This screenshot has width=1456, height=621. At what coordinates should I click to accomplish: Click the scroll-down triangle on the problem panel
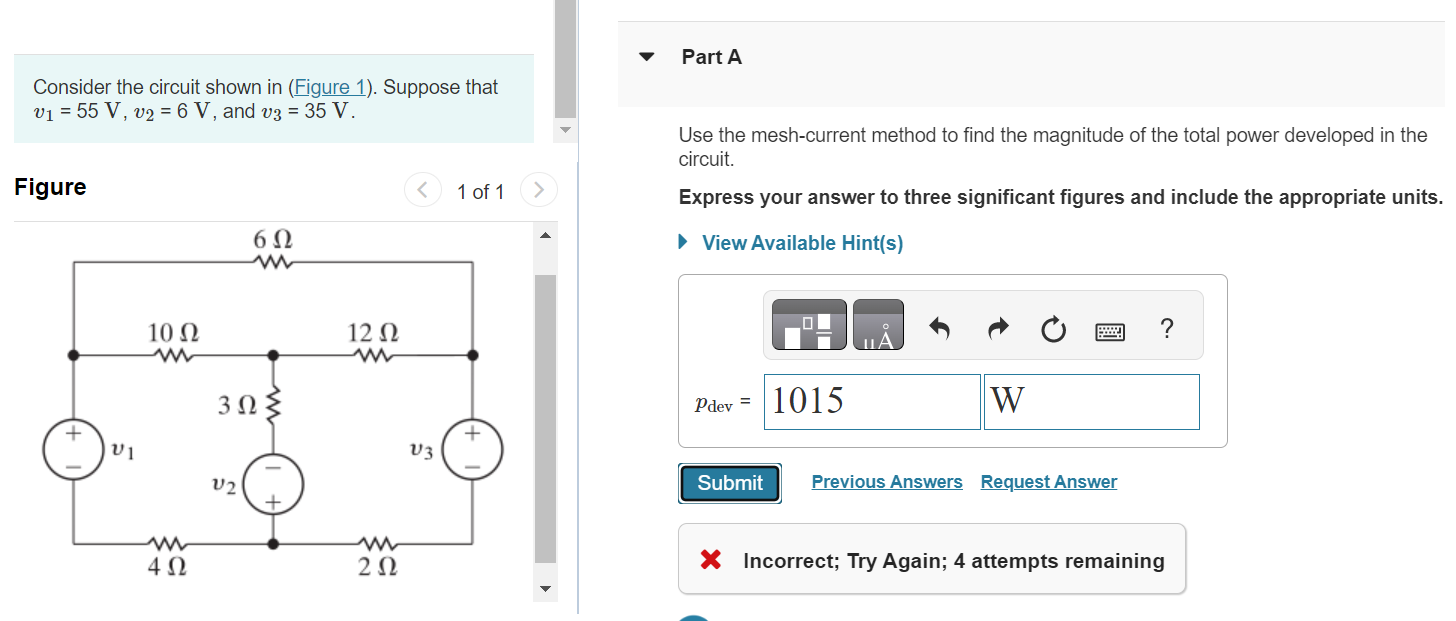click(565, 130)
